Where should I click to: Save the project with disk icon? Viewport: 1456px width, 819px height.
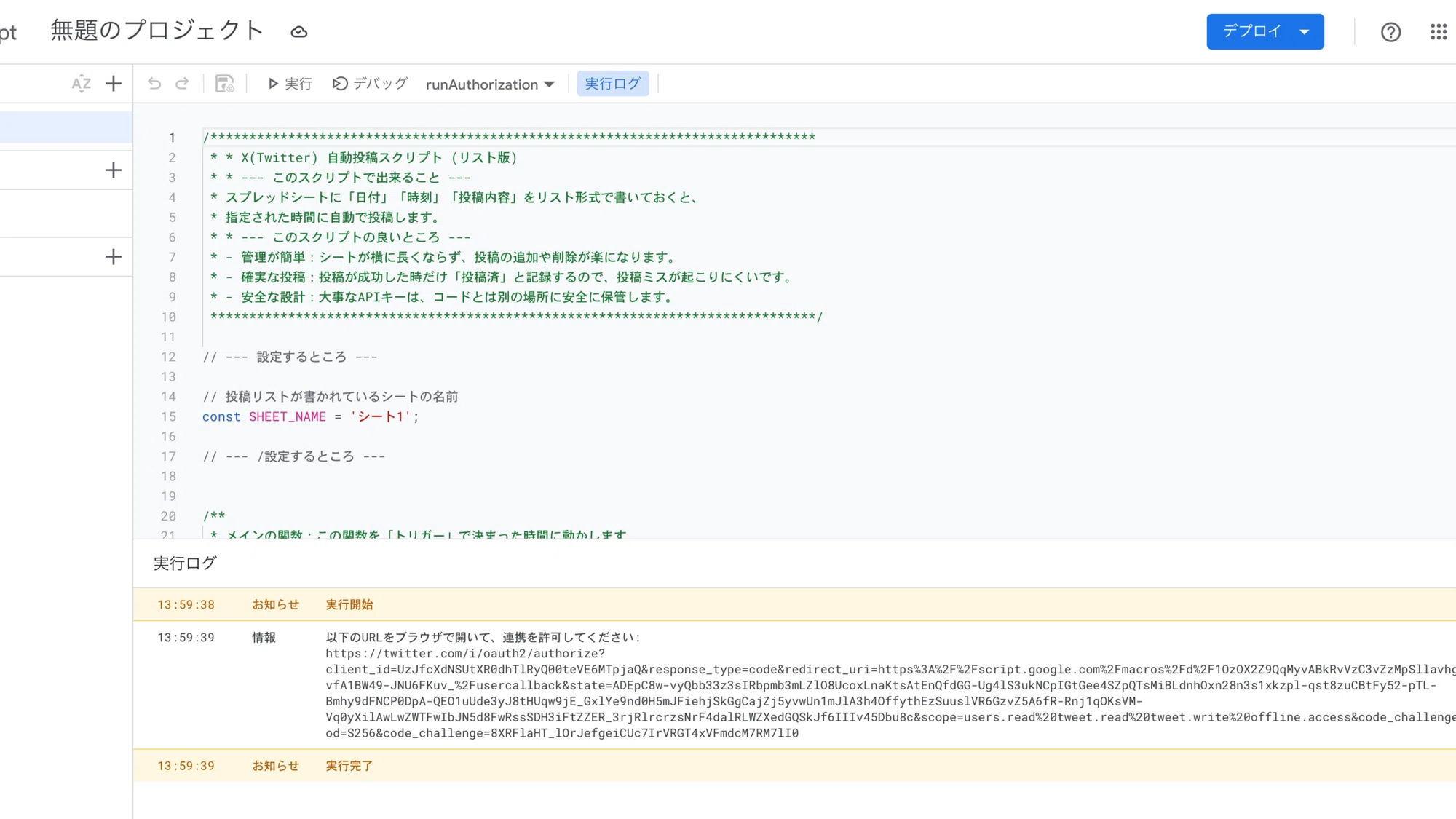point(225,84)
